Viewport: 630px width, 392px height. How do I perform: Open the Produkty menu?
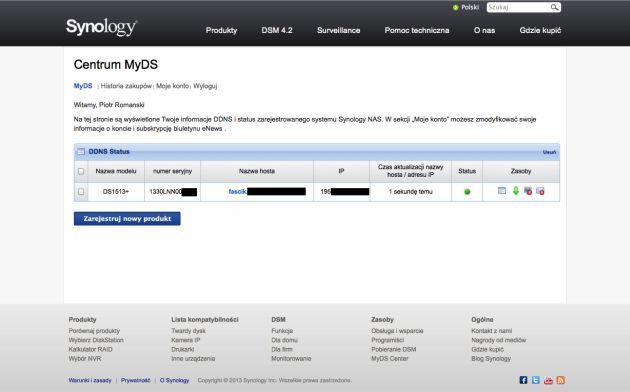point(221,31)
